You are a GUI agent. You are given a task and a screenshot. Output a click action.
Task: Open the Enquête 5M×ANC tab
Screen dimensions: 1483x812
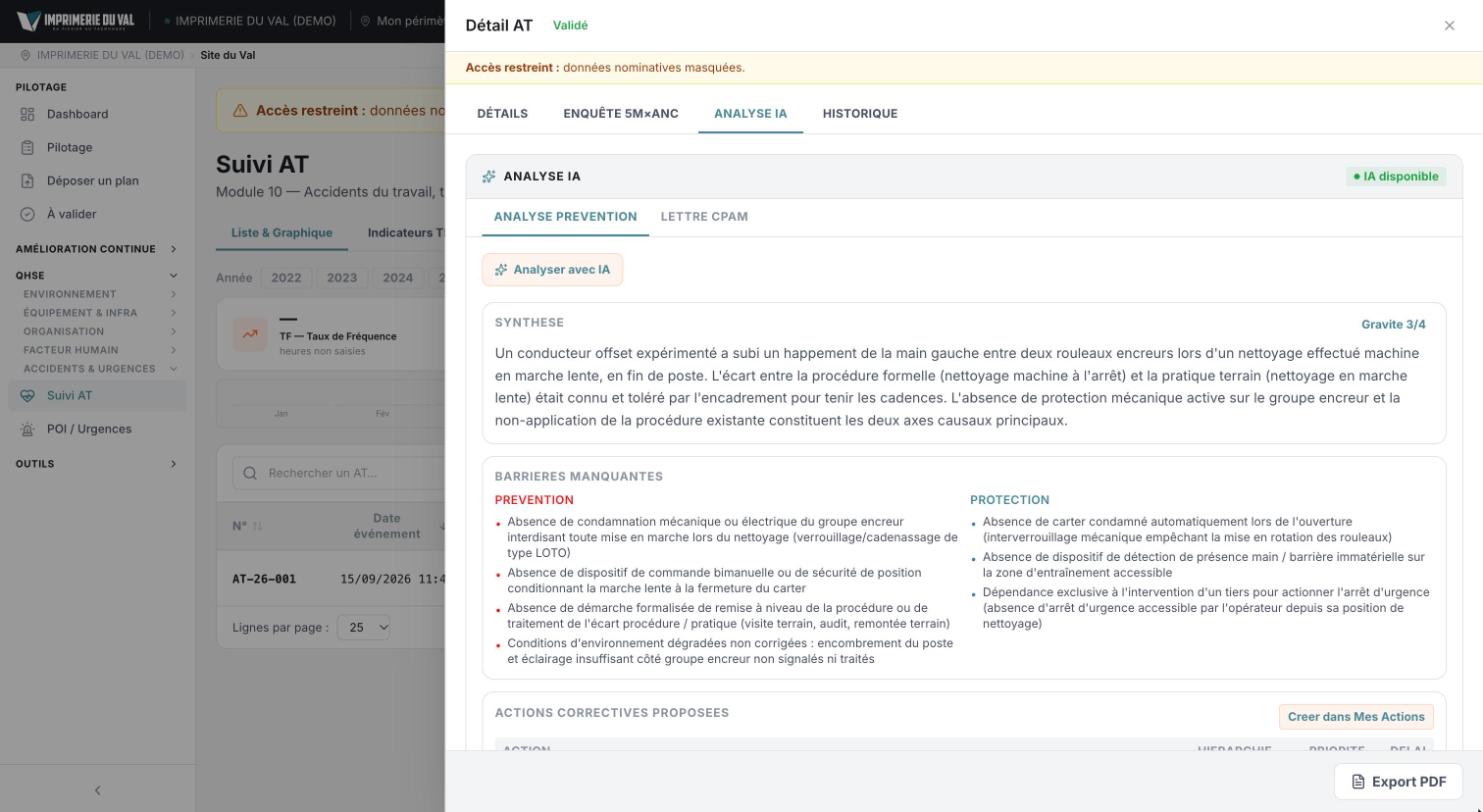[x=621, y=114]
